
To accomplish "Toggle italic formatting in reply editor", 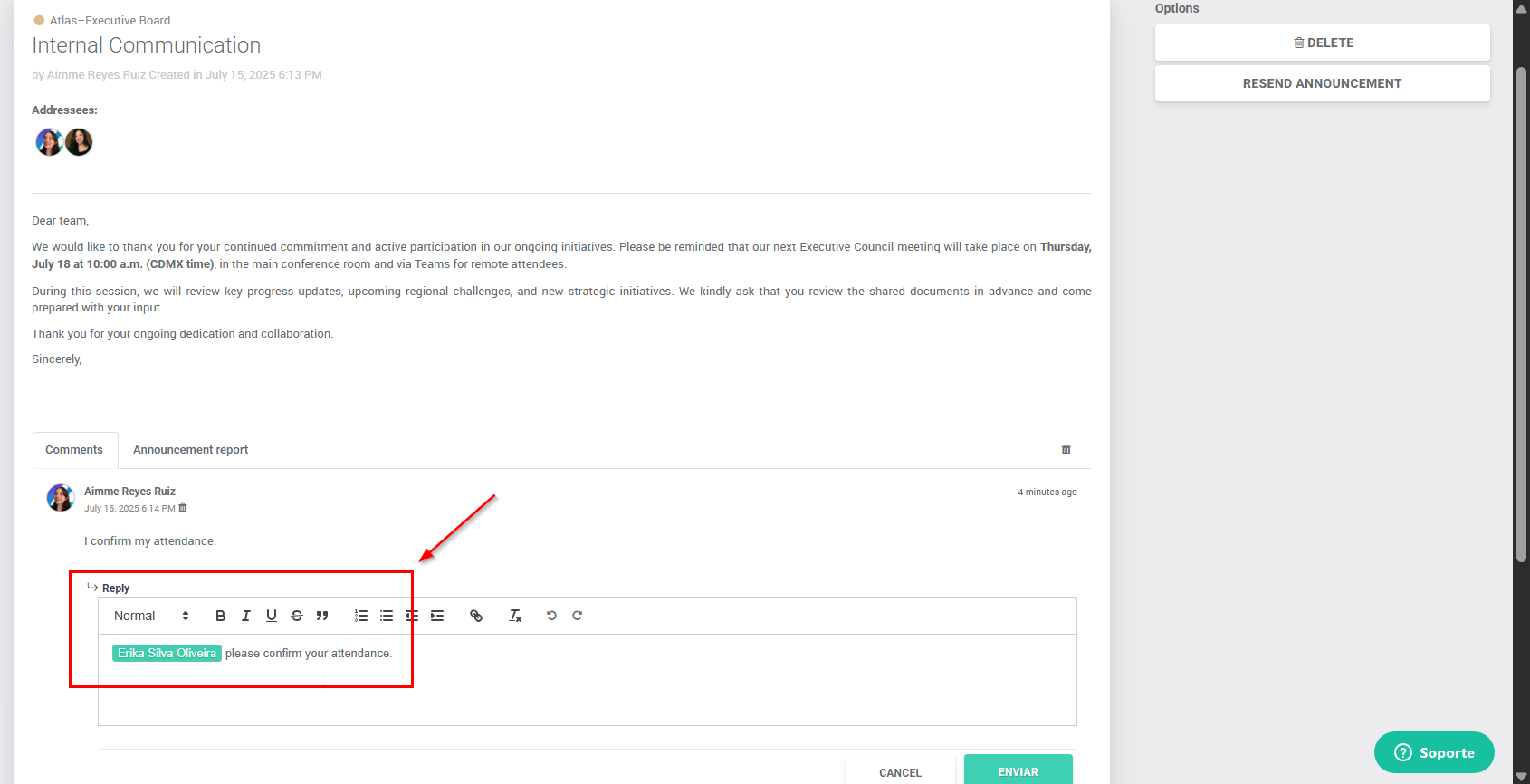I will point(245,616).
